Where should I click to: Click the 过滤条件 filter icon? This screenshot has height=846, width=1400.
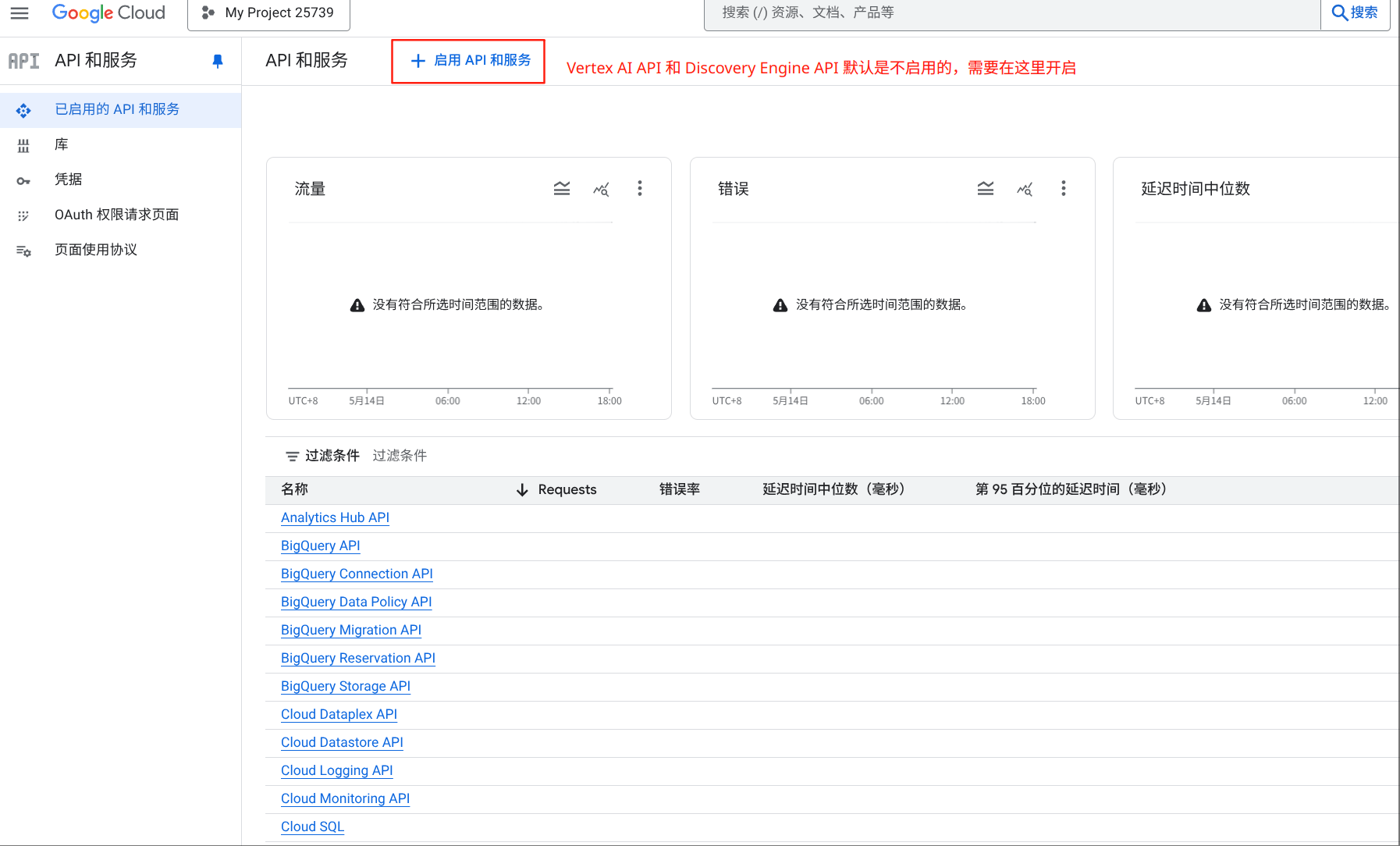click(x=293, y=457)
